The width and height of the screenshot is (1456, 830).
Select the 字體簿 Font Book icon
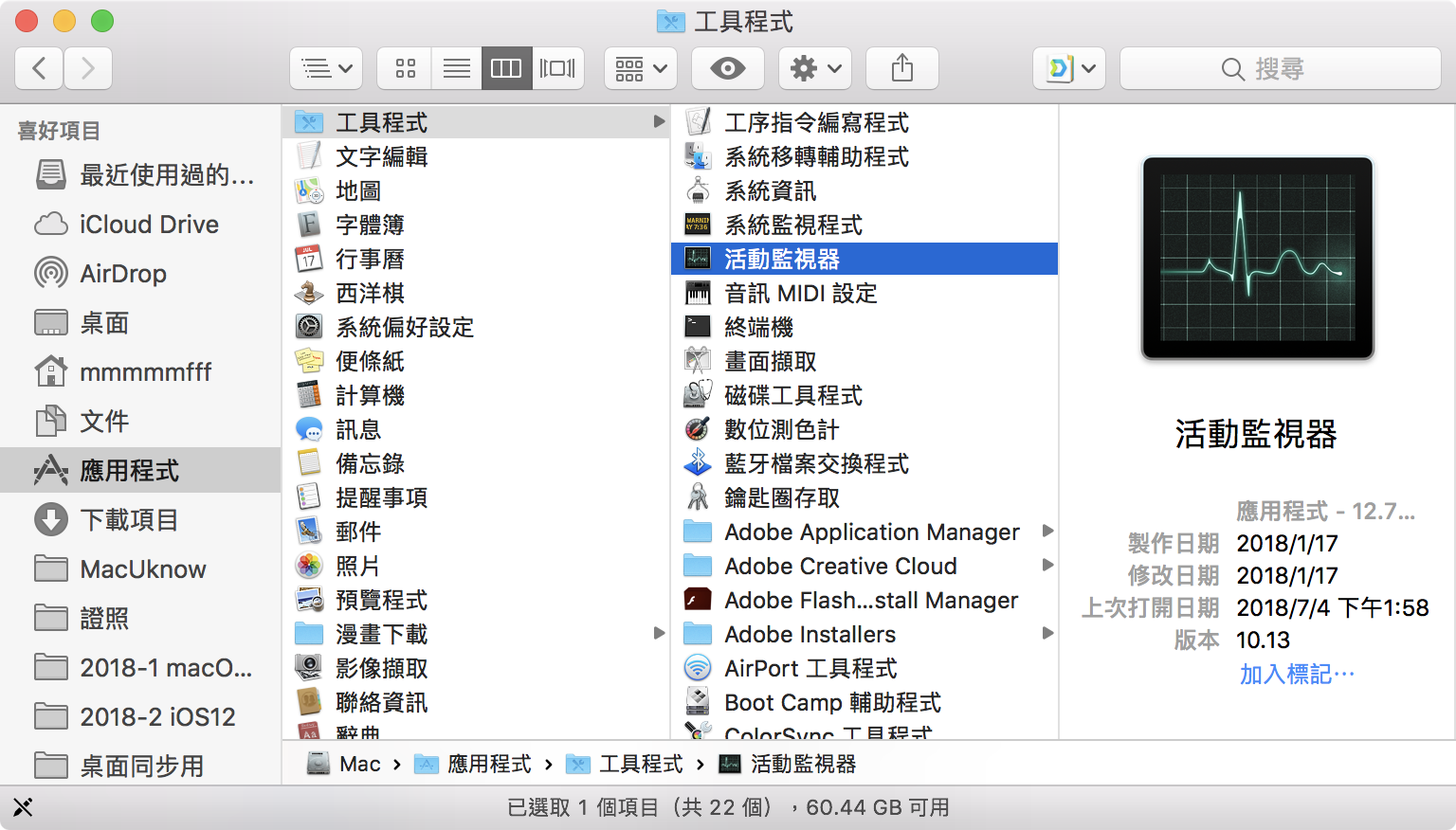(309, 225)
